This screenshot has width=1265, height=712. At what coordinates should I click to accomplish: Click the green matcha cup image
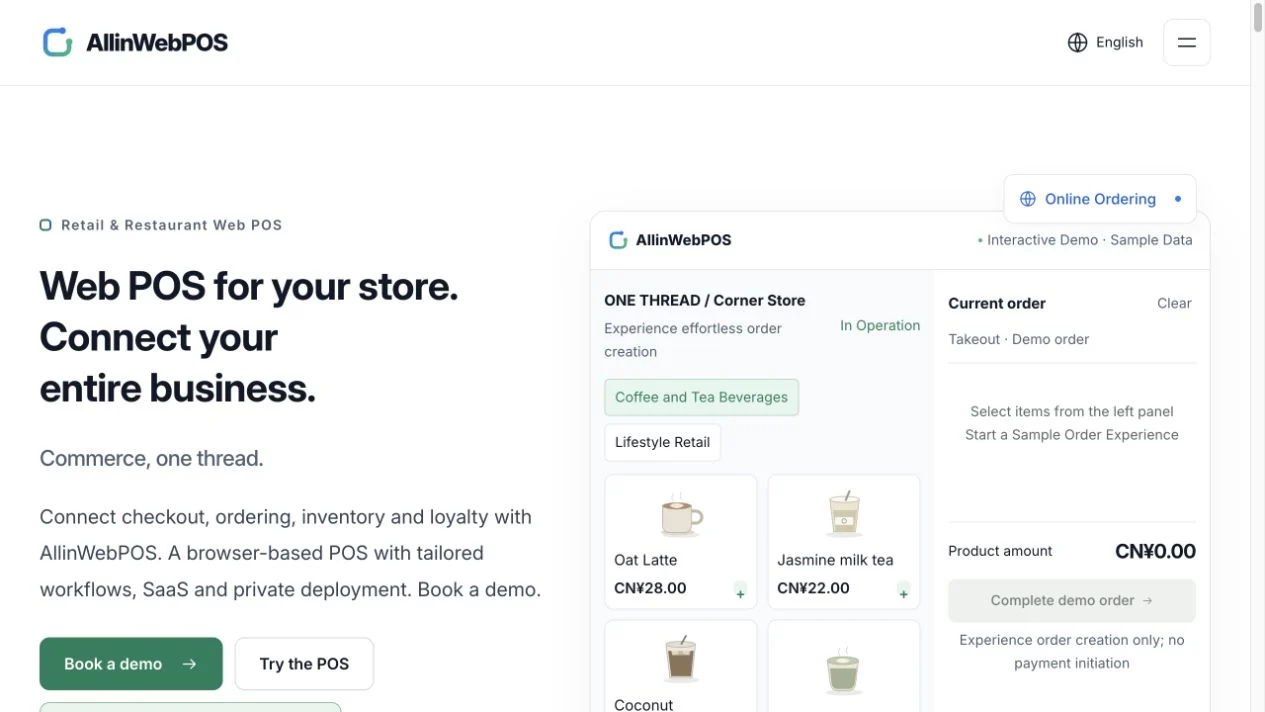[x=843, y=671]
